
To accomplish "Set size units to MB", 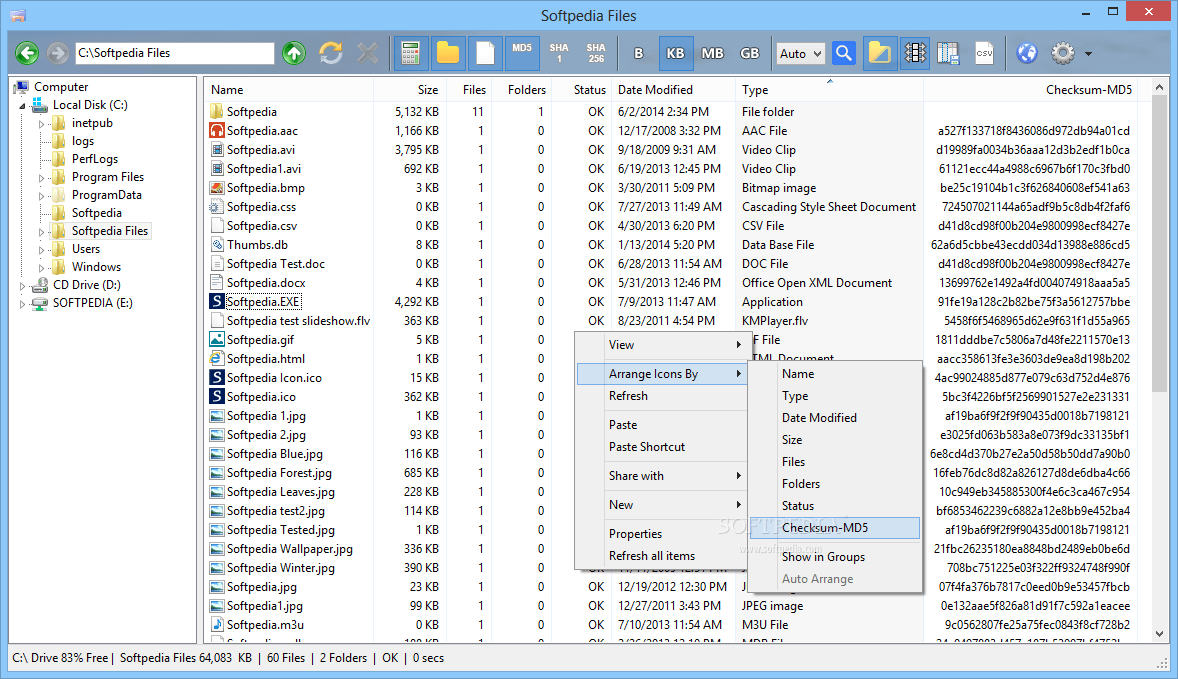I will (712, 53).
